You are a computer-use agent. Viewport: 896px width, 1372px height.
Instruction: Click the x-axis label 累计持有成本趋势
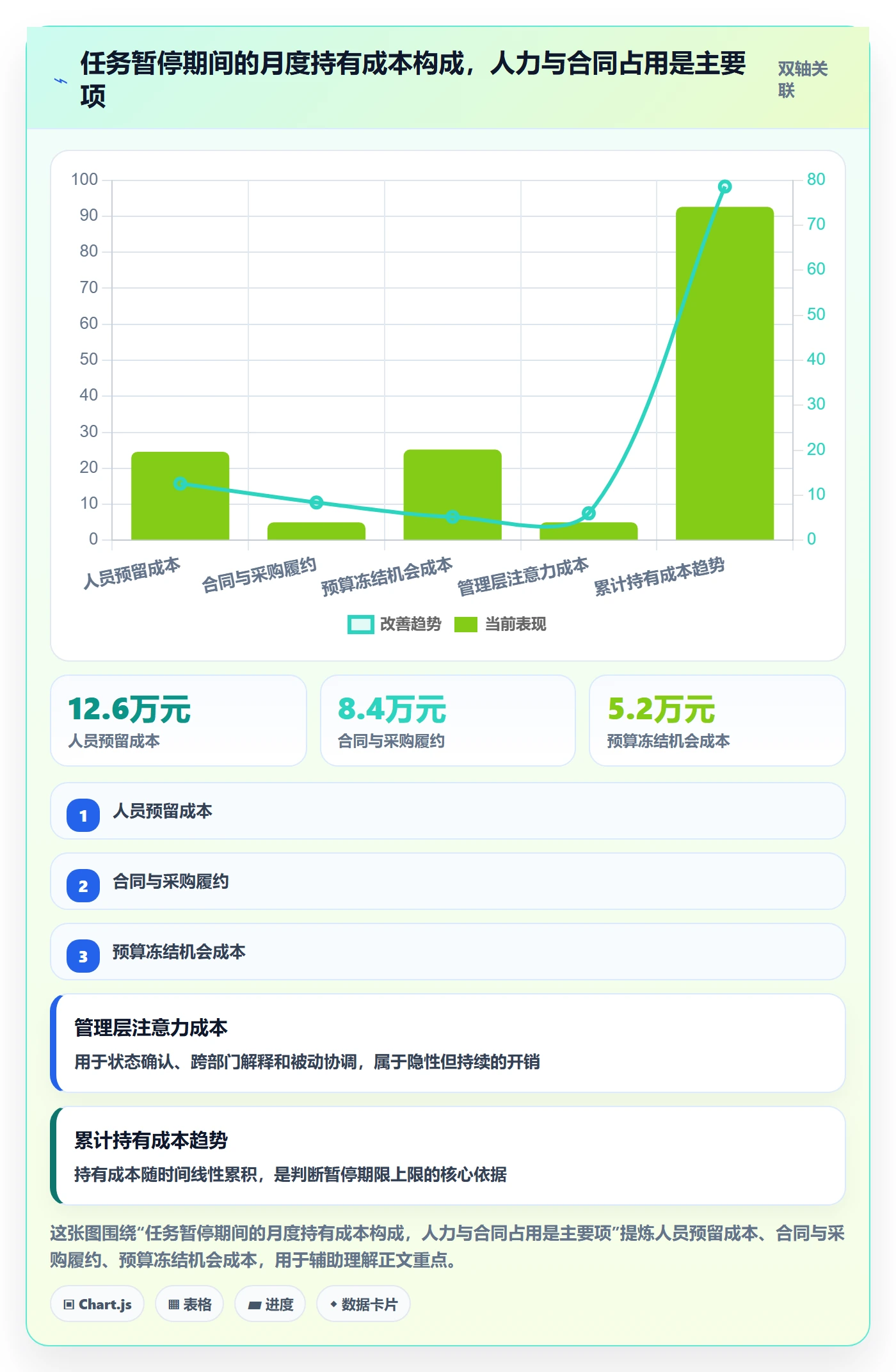(x=659, y=576)
